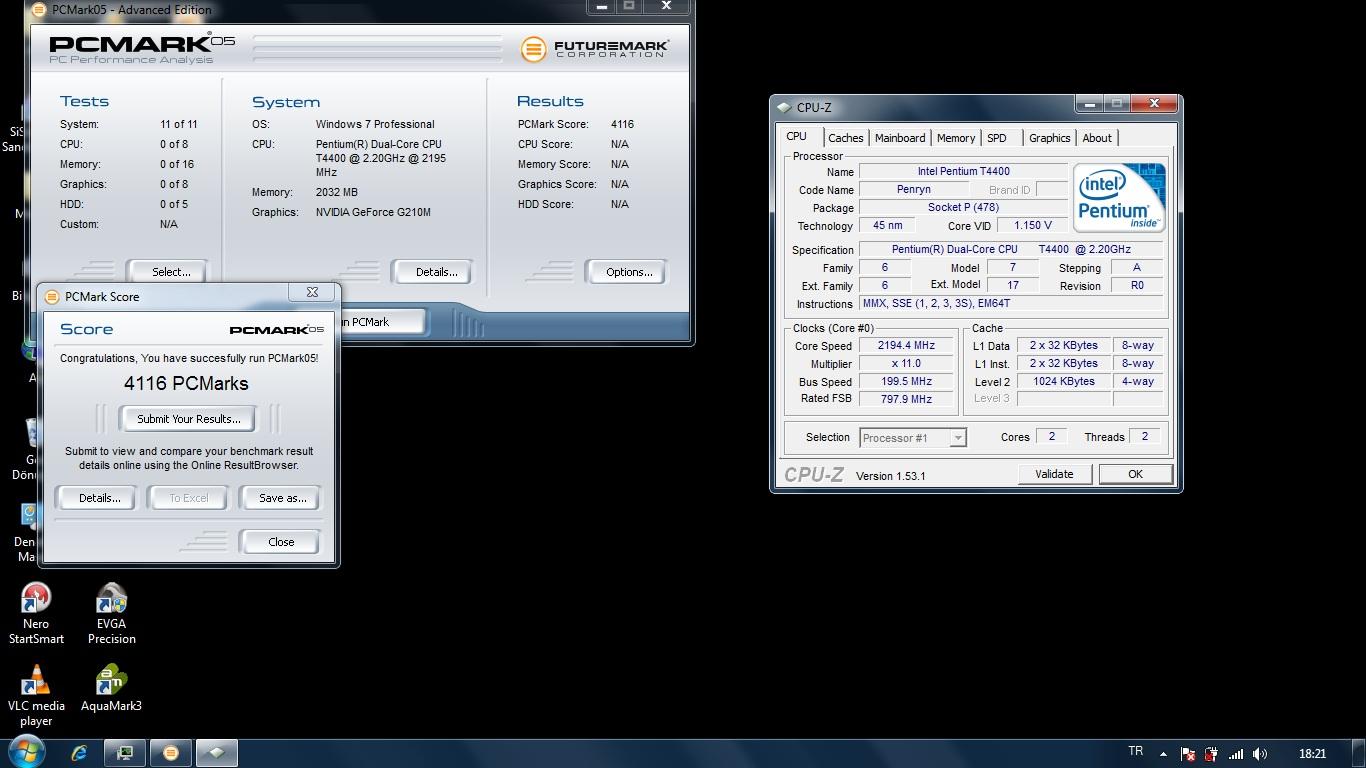Click the taskbar clock showing 18:21
Image resolution: width=1366 pixels, height=768 pixels.
coord(1312,754)
